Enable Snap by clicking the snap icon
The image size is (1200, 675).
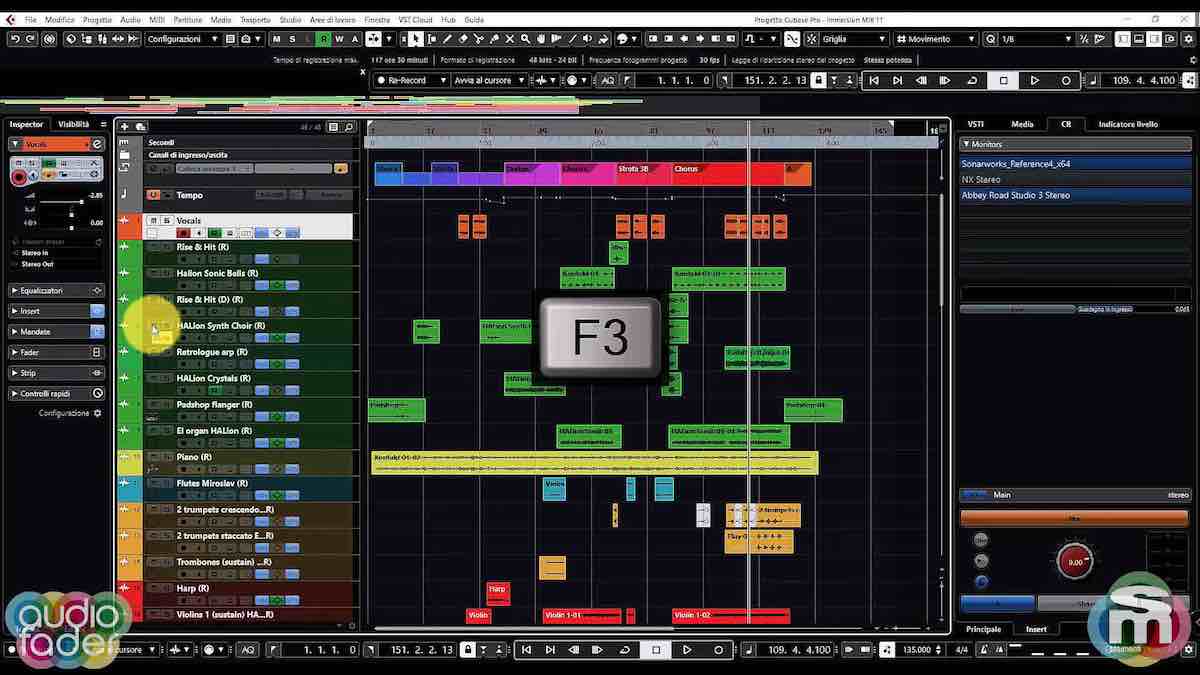[x=793, y=38]
